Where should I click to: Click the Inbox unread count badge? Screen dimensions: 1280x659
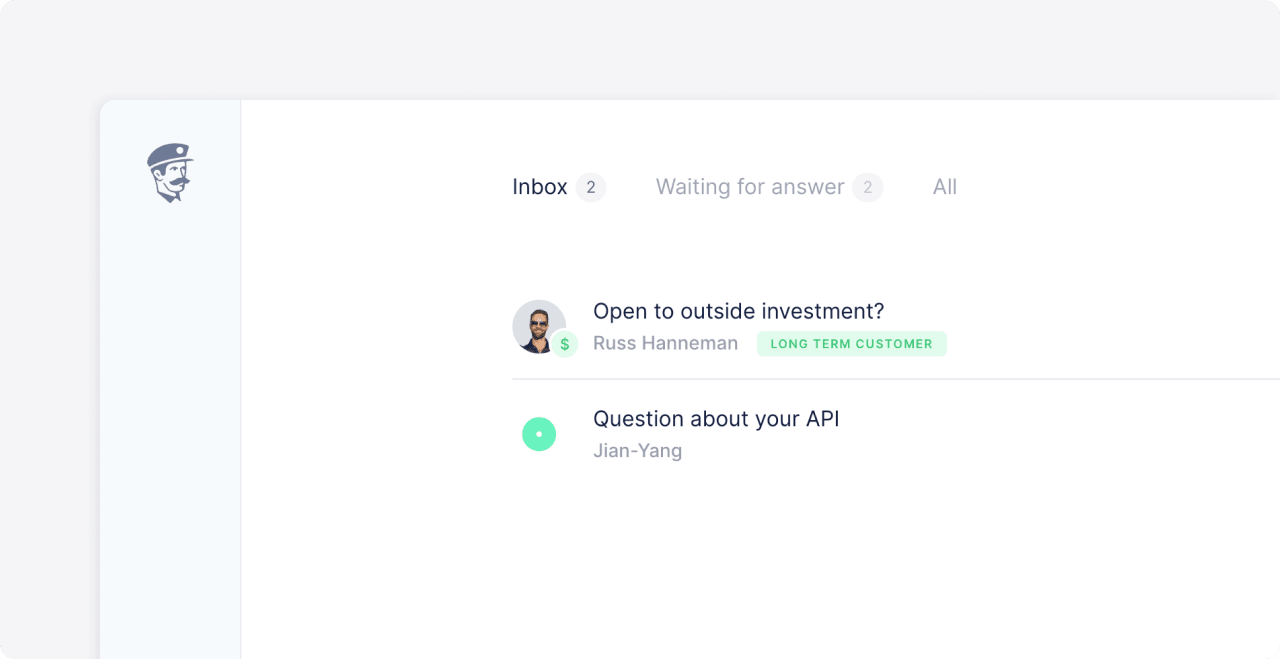(591, 187)
